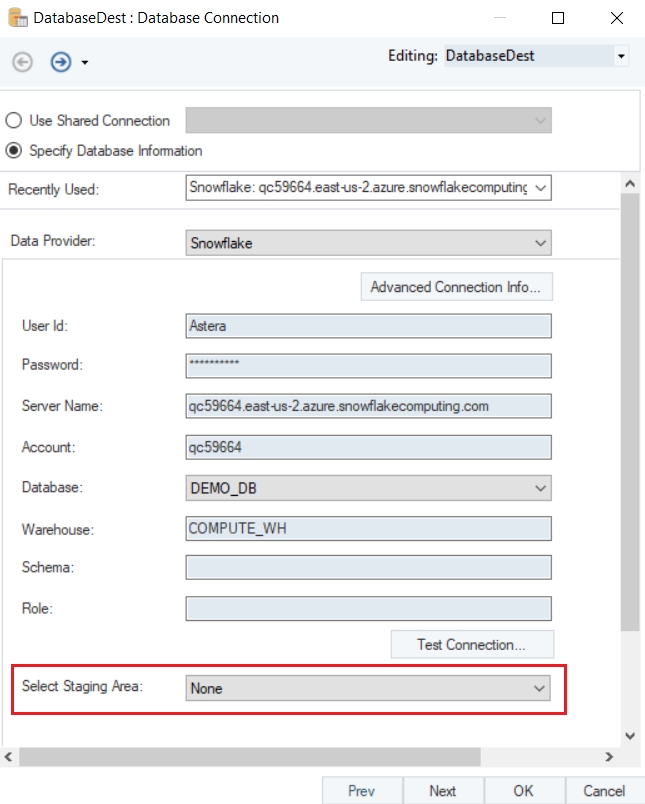This screenshot has width=645, height=804.
Task: Select the Specify Database Information radio button
Action: pos(14,151)
